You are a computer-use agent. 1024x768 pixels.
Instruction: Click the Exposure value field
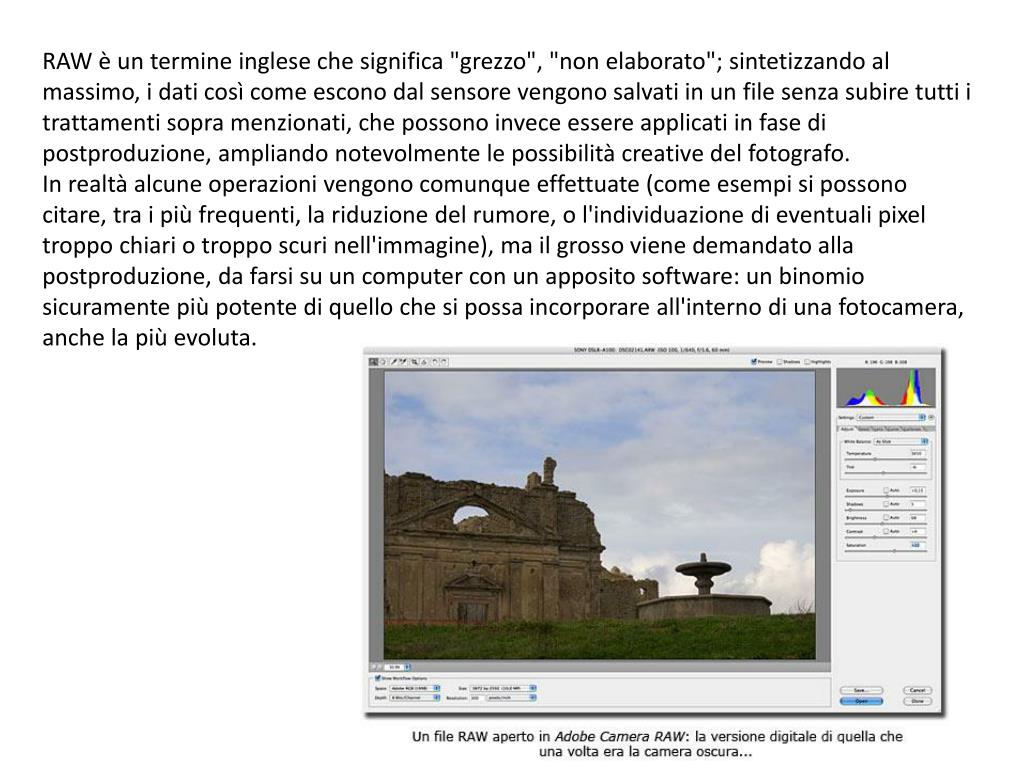(918, 490)
